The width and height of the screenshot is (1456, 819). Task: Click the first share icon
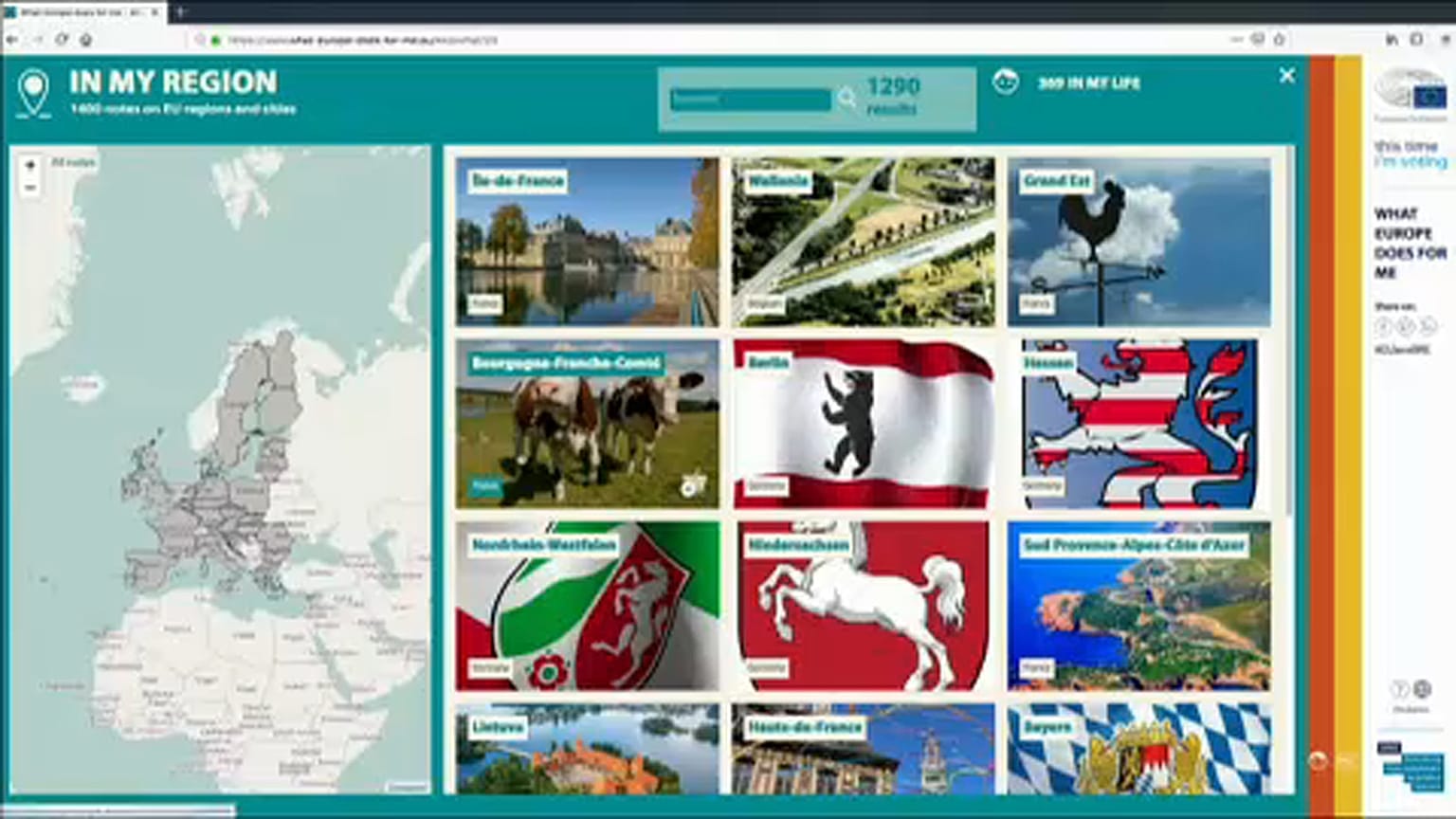pyautogui.click(x=1383, y=326)
